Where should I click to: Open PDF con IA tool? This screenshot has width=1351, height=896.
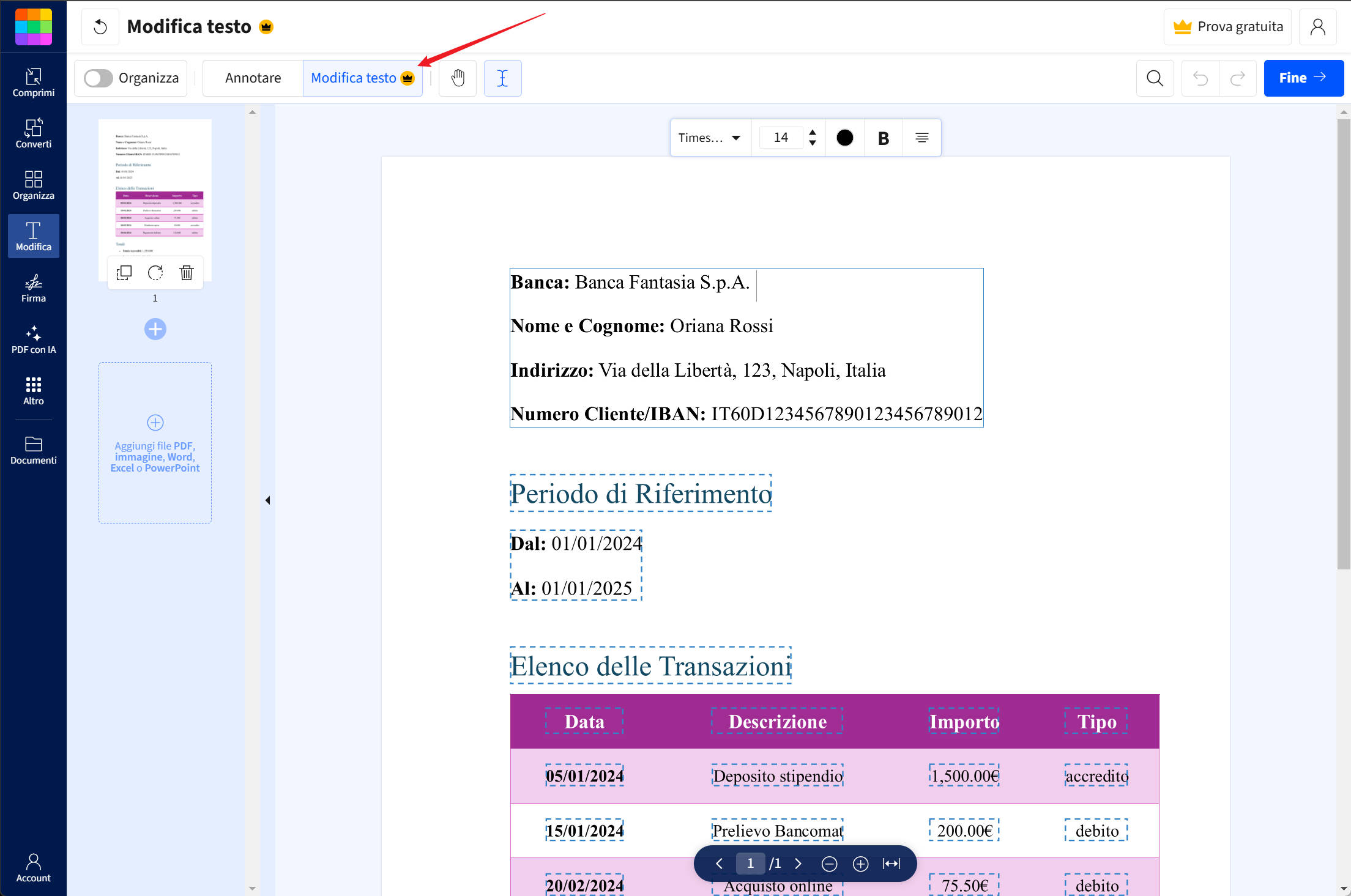coord(33,339)
